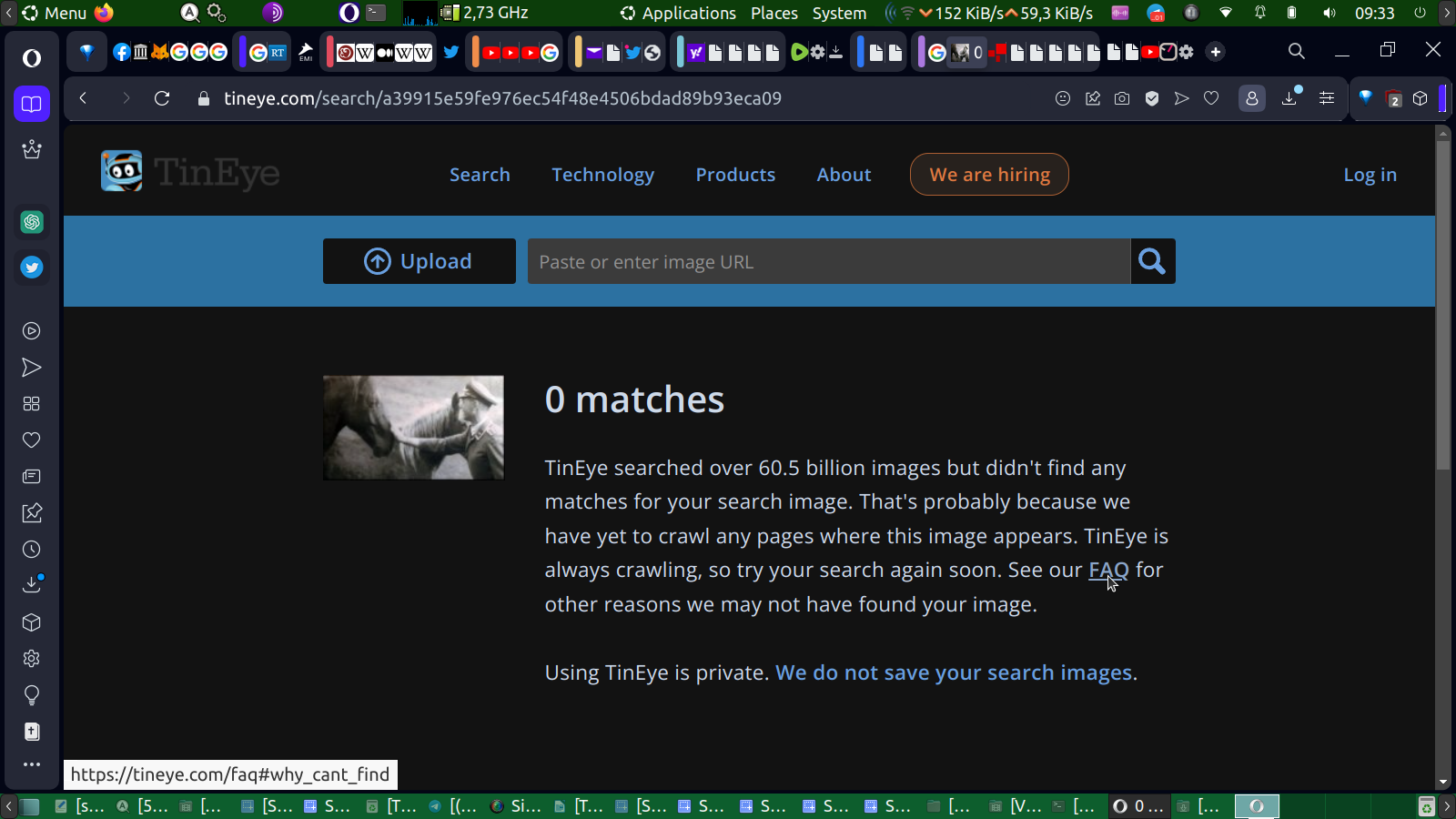The width and height of the screenshot is (1456, 819).
Task: Open Bookmarks heart in the sidebar
Action: point(32,440)
